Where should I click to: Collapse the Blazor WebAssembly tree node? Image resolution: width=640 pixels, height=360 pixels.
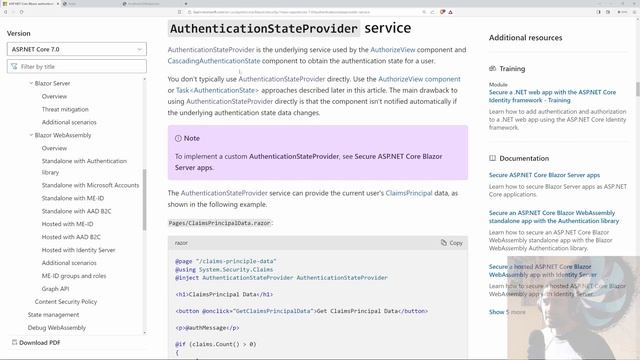click(31, 135)
